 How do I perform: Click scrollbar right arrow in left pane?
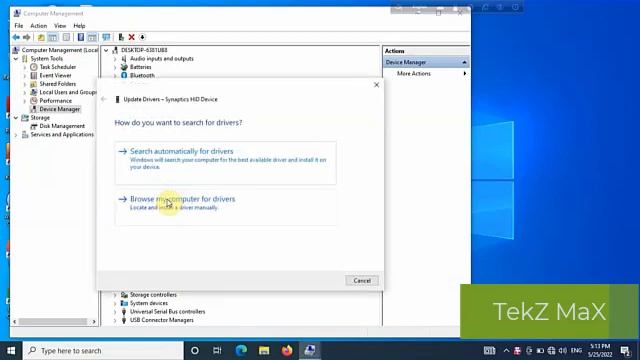click(94, 322)
